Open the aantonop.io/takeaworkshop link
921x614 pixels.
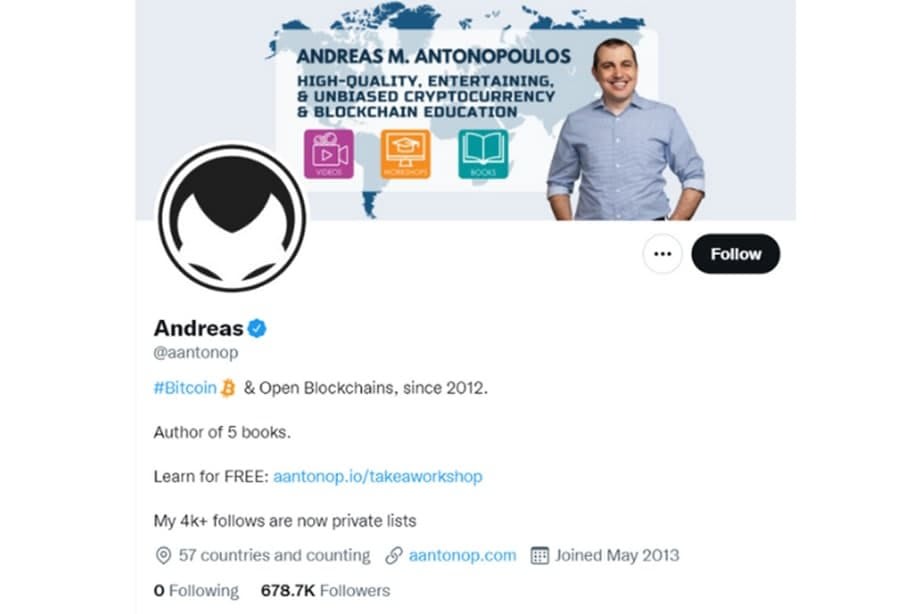click(x=378, y=476)
